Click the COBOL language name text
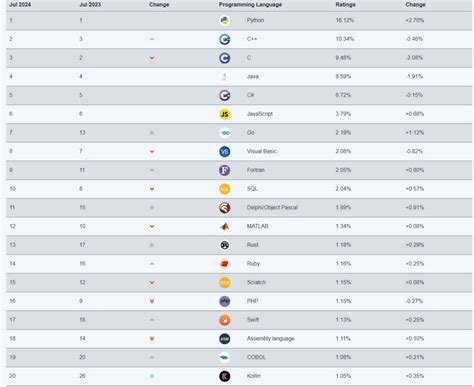474x387 pixels. point(256,357)
